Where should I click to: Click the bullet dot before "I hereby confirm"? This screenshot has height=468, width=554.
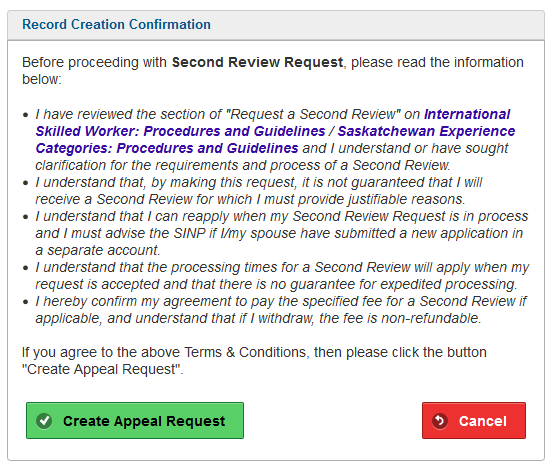pyautogui.click(x=25, y=302)
